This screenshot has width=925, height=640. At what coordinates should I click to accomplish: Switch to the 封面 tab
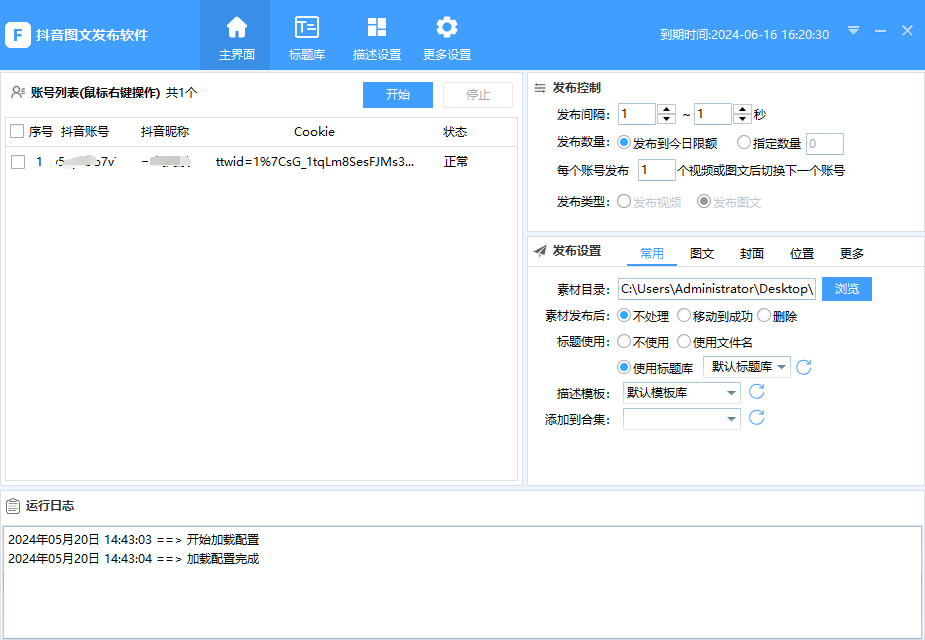(751, 253)
